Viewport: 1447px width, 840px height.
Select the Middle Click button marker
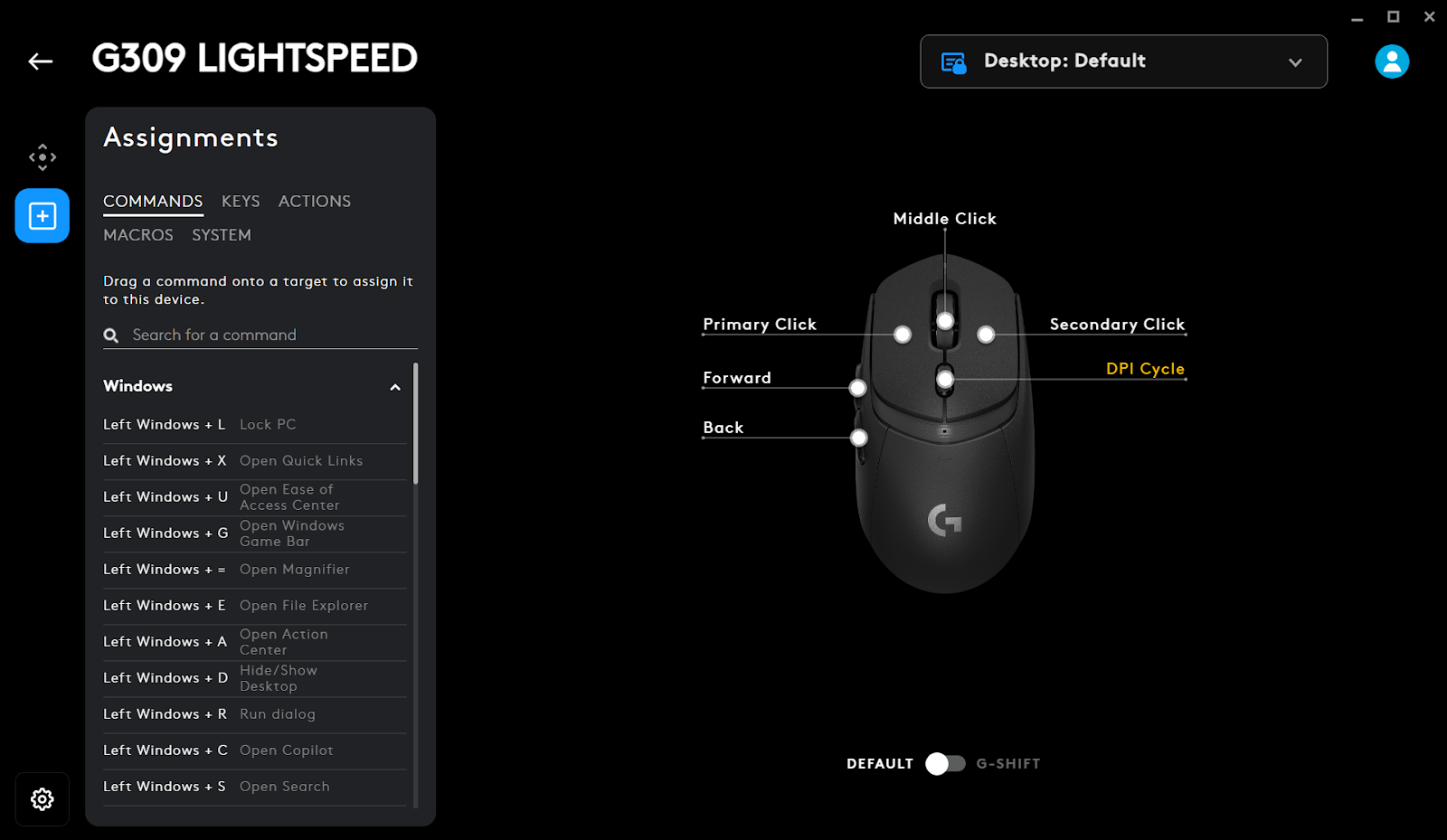[x=945, y=321]
